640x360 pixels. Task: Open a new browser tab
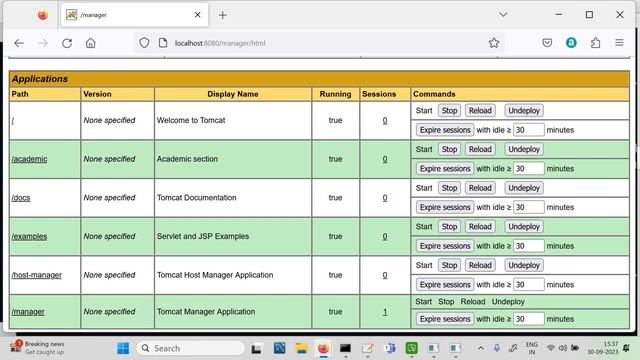point(222,15)
